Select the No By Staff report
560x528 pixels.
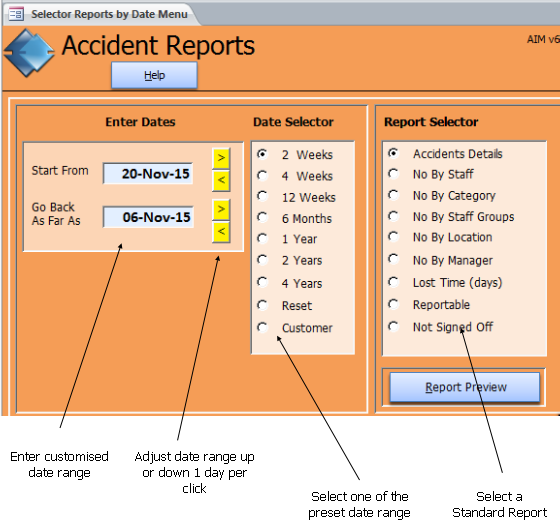(431, 174)
